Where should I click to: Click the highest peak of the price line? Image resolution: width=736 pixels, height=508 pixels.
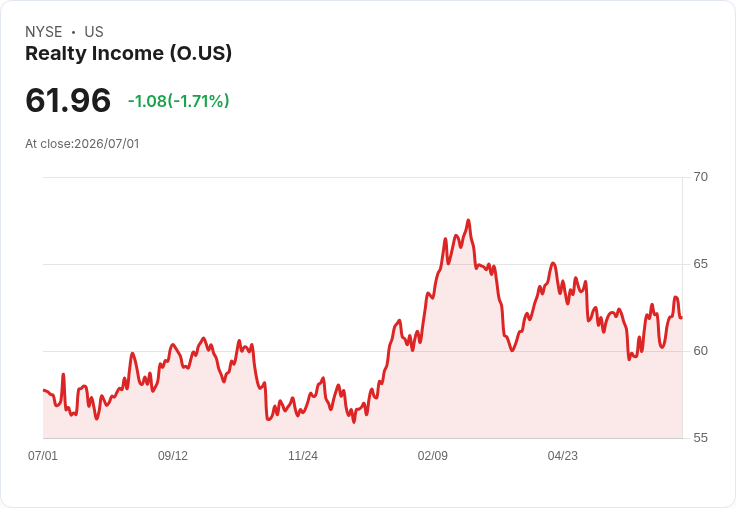coord(468,220)
